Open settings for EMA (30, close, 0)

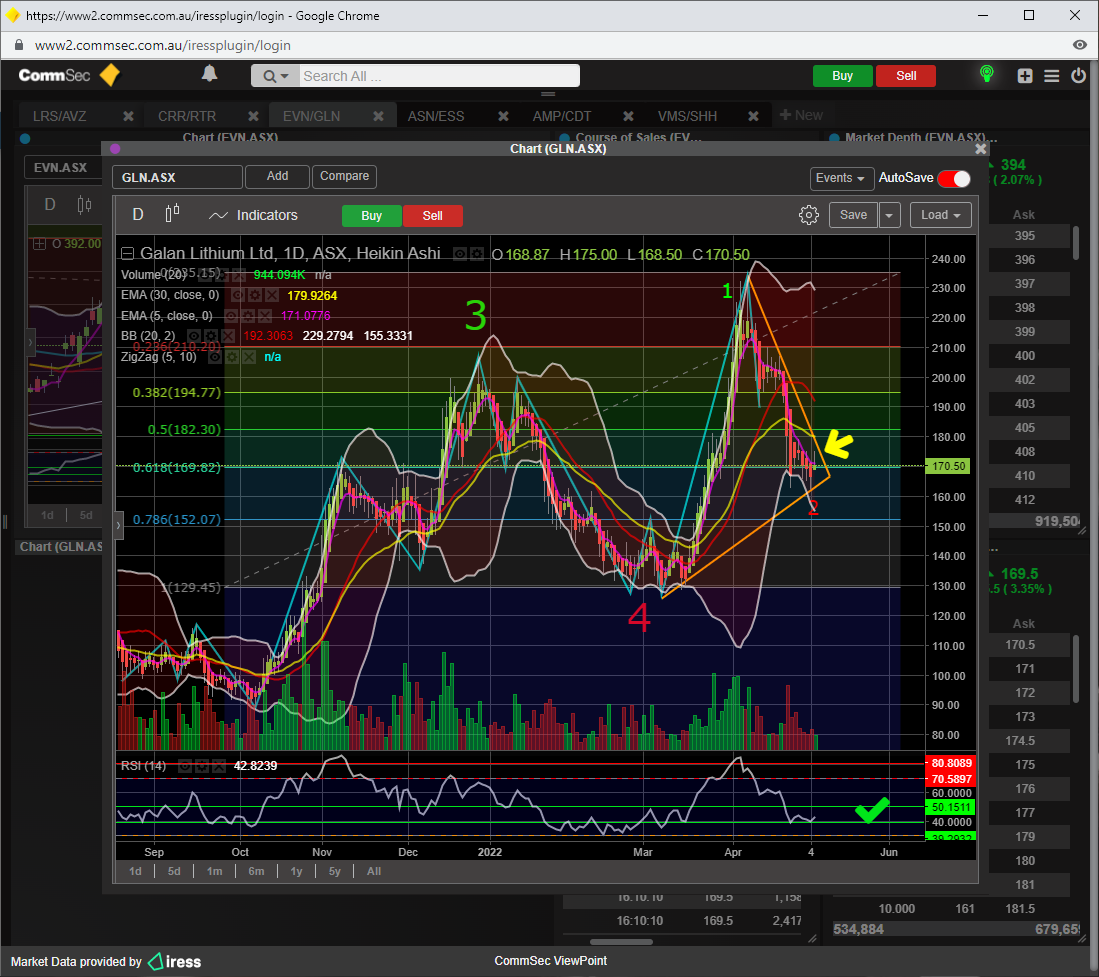coord(255,295)
